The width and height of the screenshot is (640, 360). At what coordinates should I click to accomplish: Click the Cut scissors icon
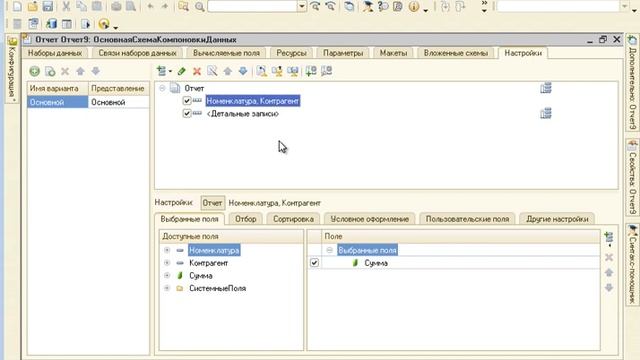pos(66,6)
